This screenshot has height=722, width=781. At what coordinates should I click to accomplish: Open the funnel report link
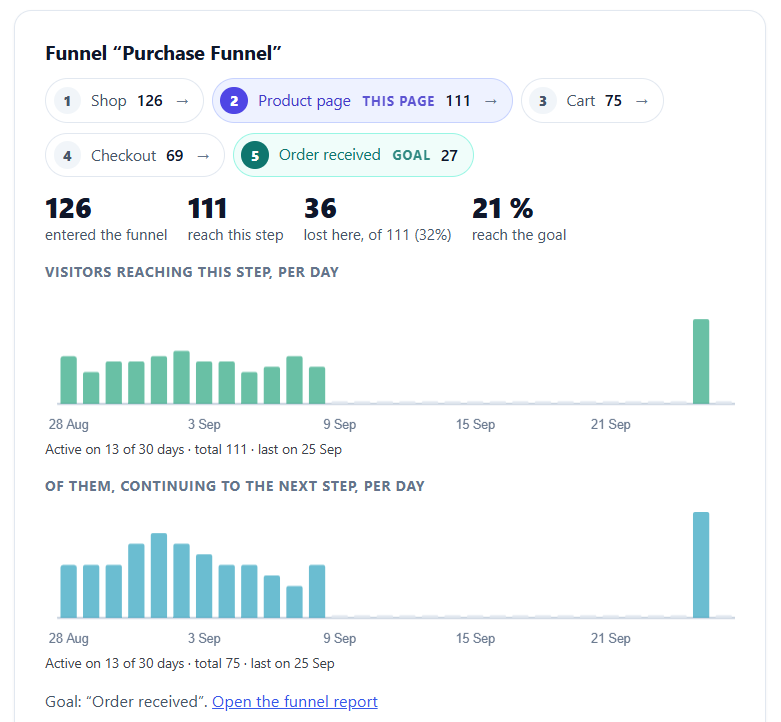[295, 702]
